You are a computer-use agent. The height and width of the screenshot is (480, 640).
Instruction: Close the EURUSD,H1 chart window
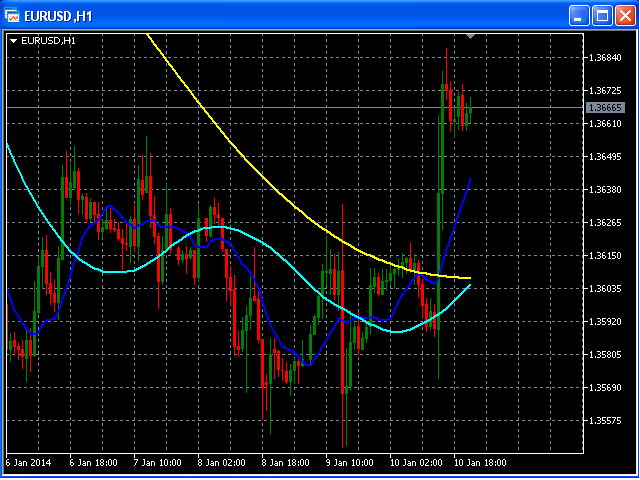pos(624,15)
